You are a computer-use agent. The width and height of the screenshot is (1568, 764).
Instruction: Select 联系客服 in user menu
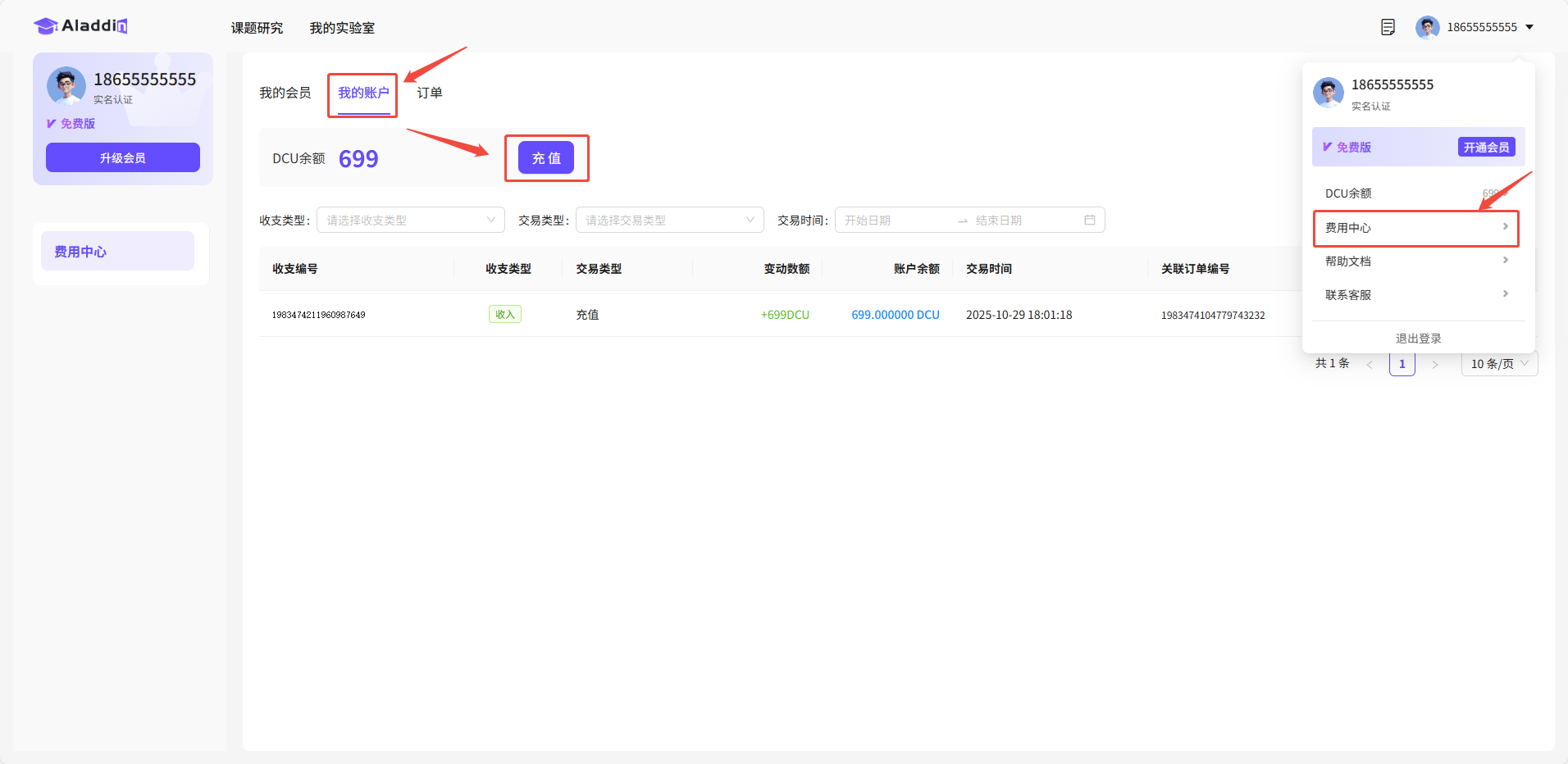(1416, 295)
